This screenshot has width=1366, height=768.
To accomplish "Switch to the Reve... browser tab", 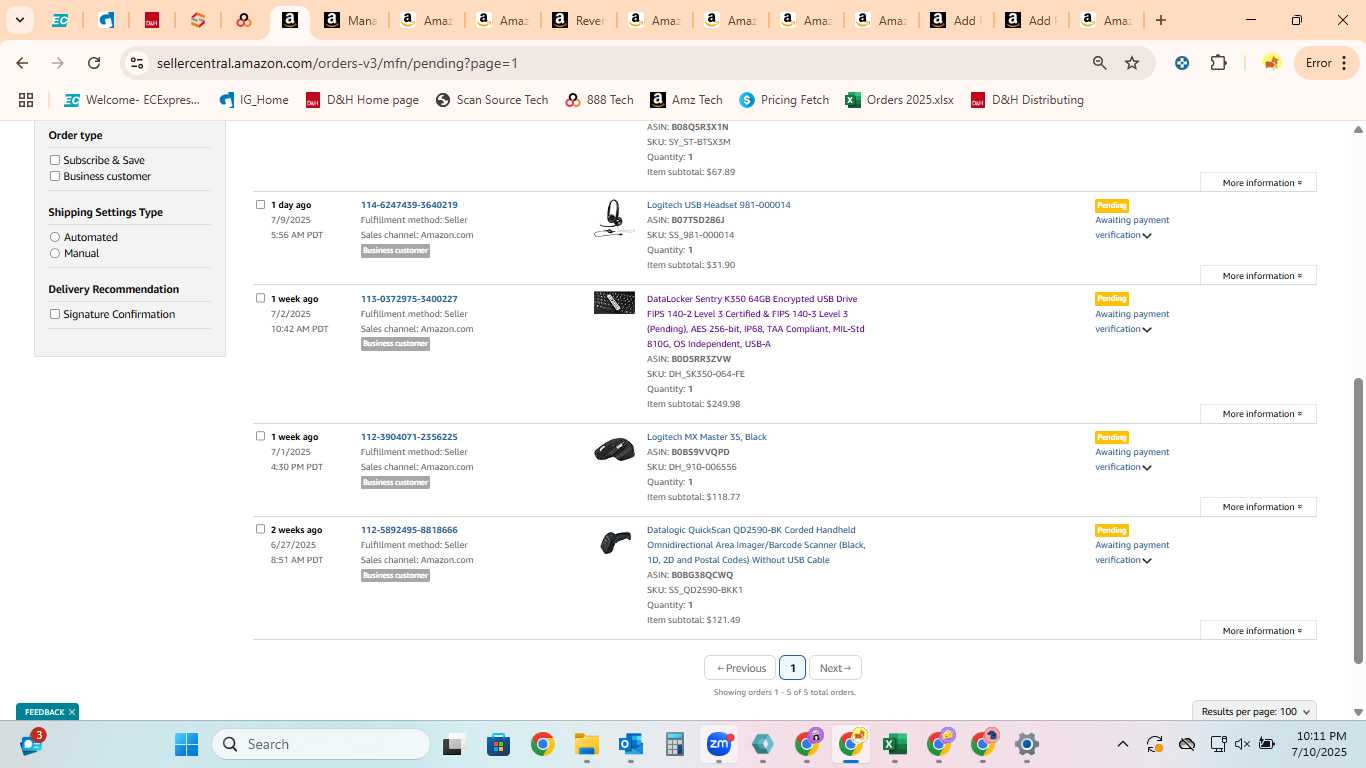I will (x=577, y=20).
